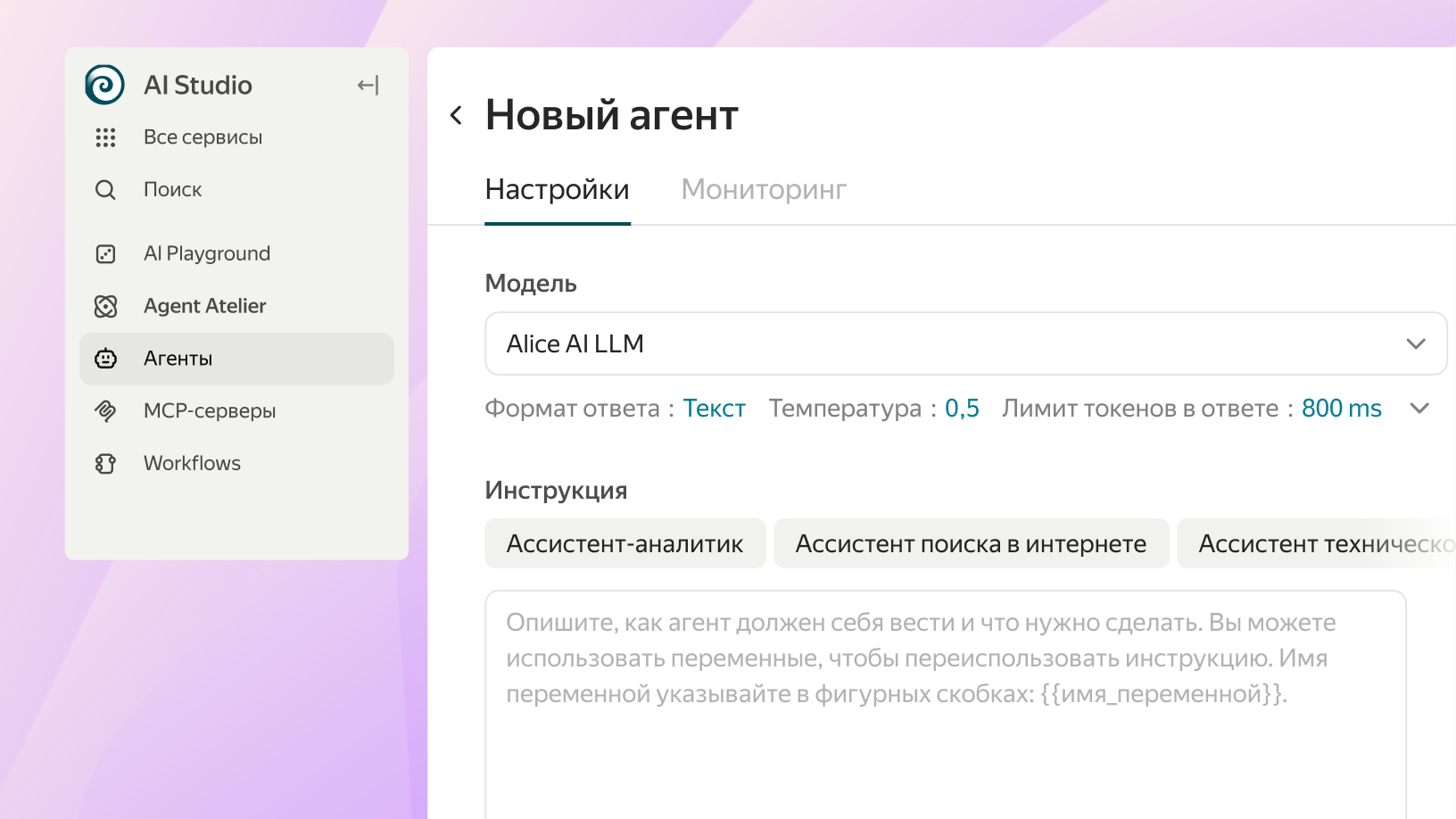Open AI Playground from the sidebar
1456x819 pixels.
tap(236, 254)
